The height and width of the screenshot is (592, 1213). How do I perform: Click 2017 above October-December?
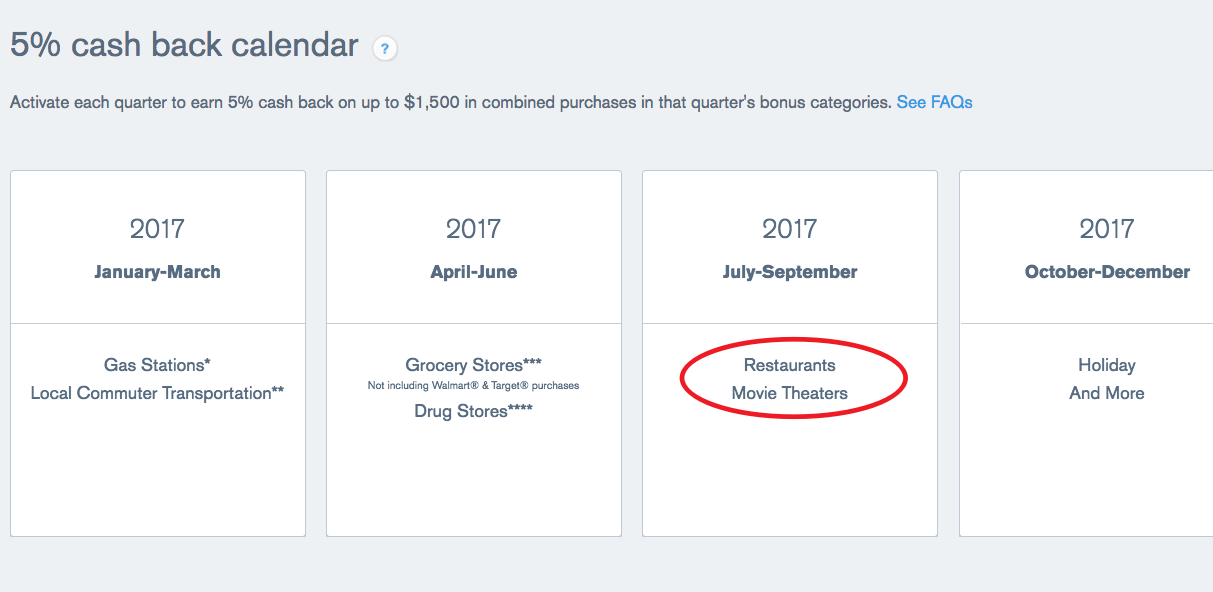click(1107, 229)
